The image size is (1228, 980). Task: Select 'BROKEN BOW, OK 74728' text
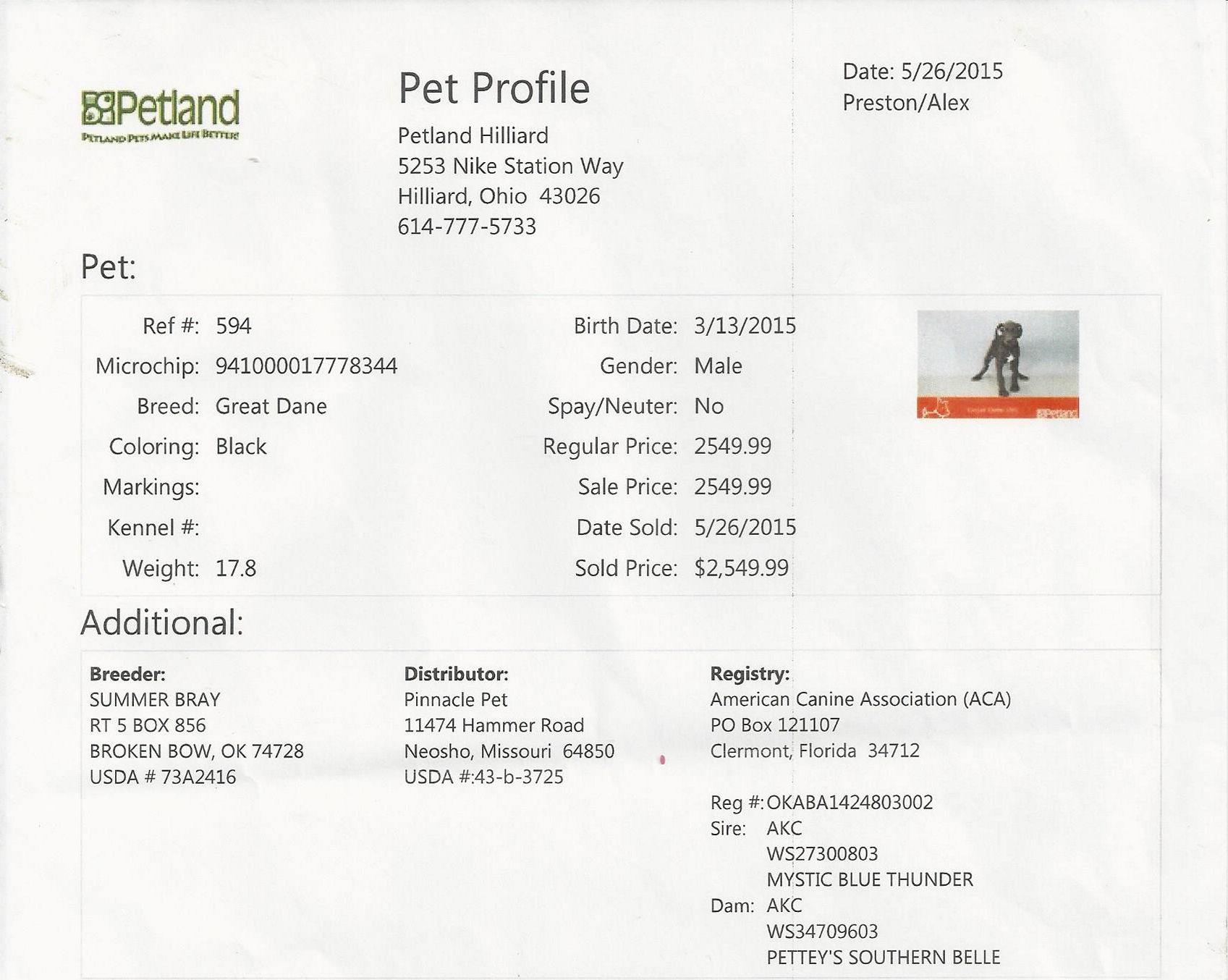197,751
